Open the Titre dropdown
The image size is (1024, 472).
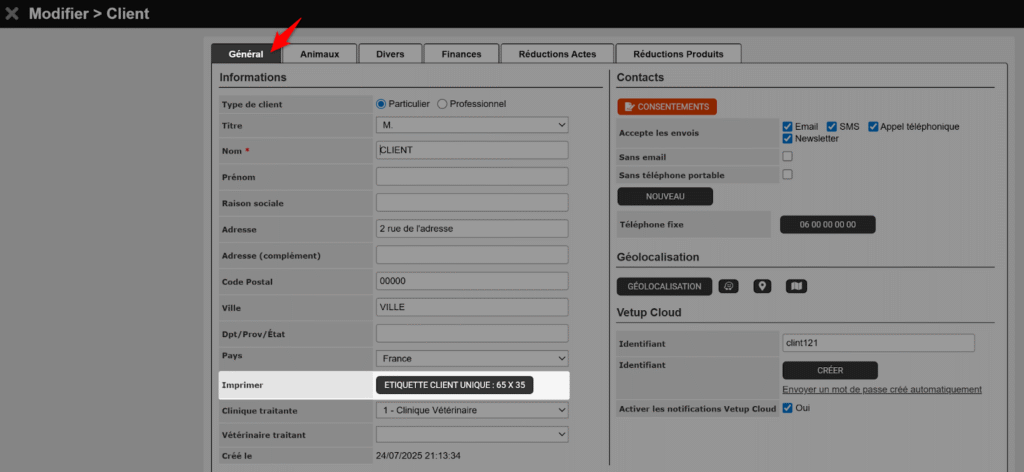pos(472,125)
